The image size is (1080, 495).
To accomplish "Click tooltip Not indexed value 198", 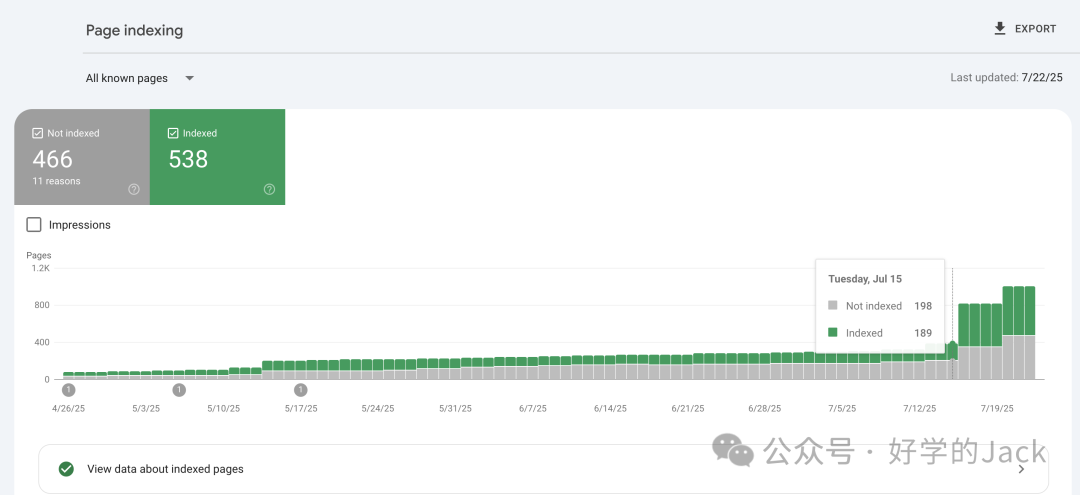I will click(x=923, y=306).
